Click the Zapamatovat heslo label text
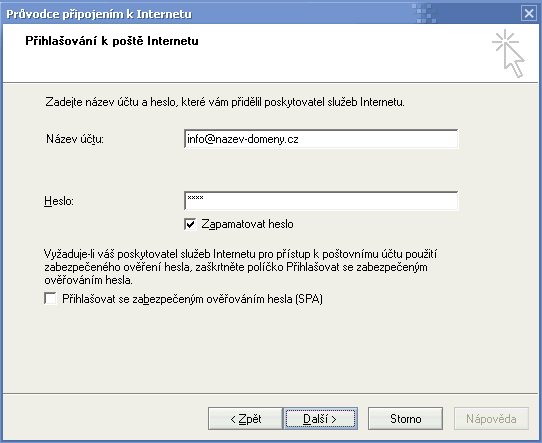Image resolution: width=542 pixels, height=443 pixels. click(x=247, y=224)
